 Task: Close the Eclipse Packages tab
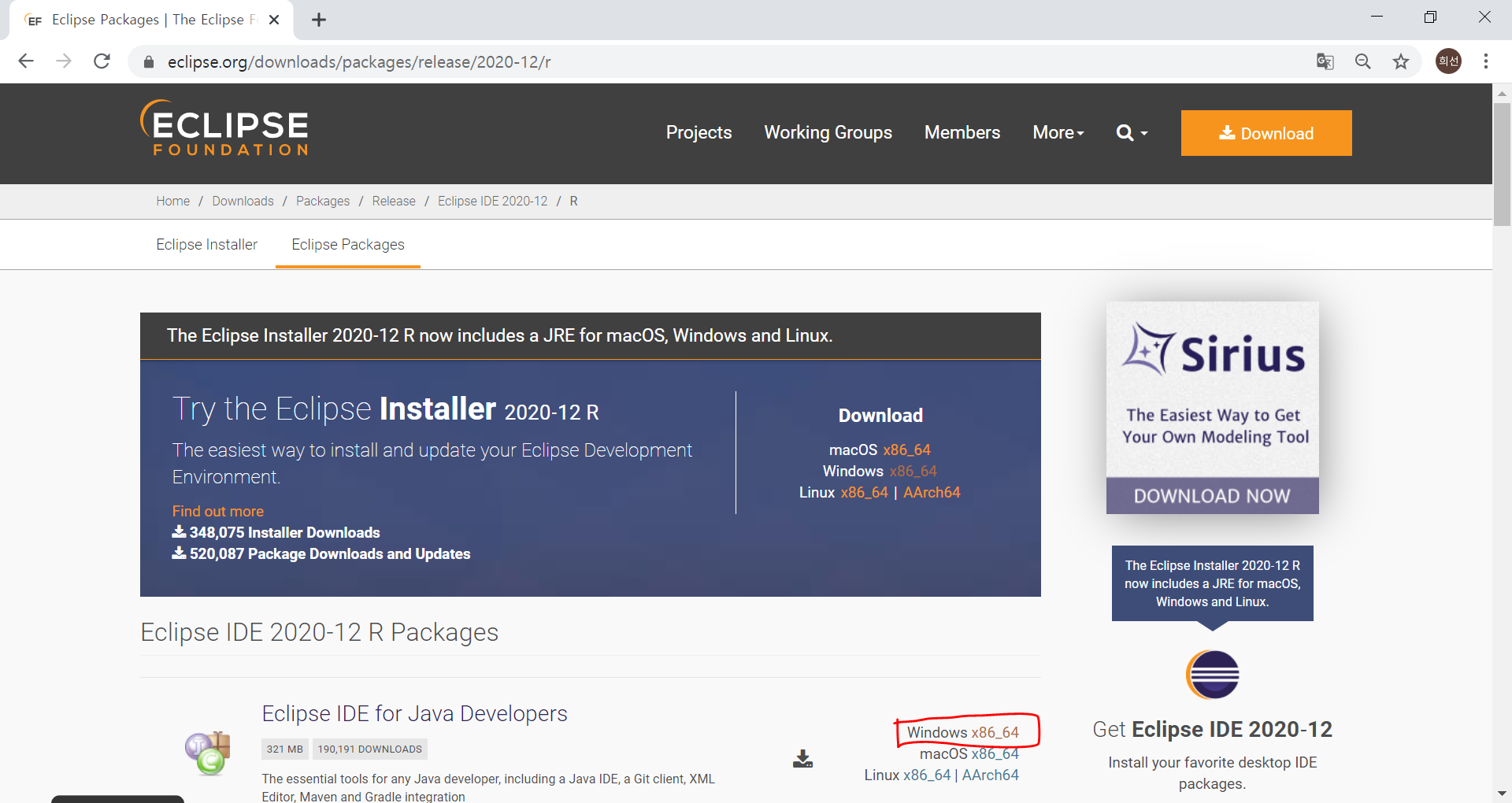274,20
